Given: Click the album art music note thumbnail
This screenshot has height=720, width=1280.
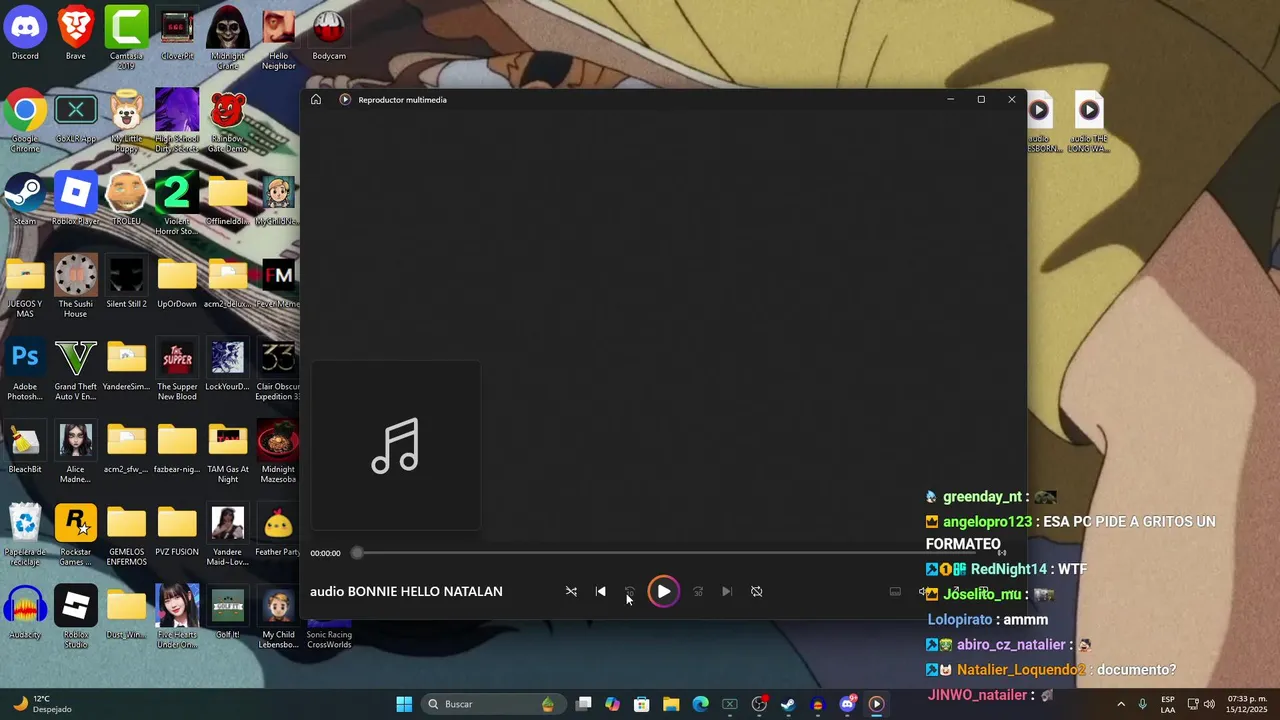Looking at the screenshot, I should click(x=396, y=445).
